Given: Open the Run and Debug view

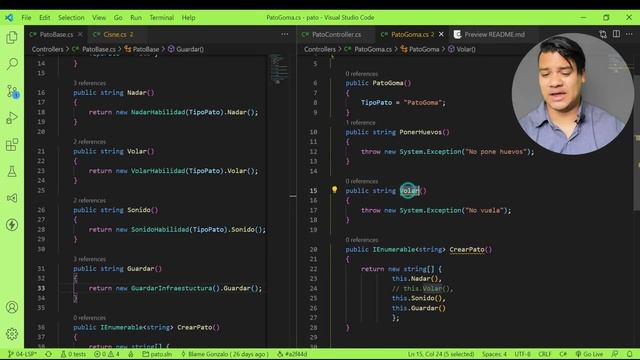Looking at the screenshot, I should 12,118.
